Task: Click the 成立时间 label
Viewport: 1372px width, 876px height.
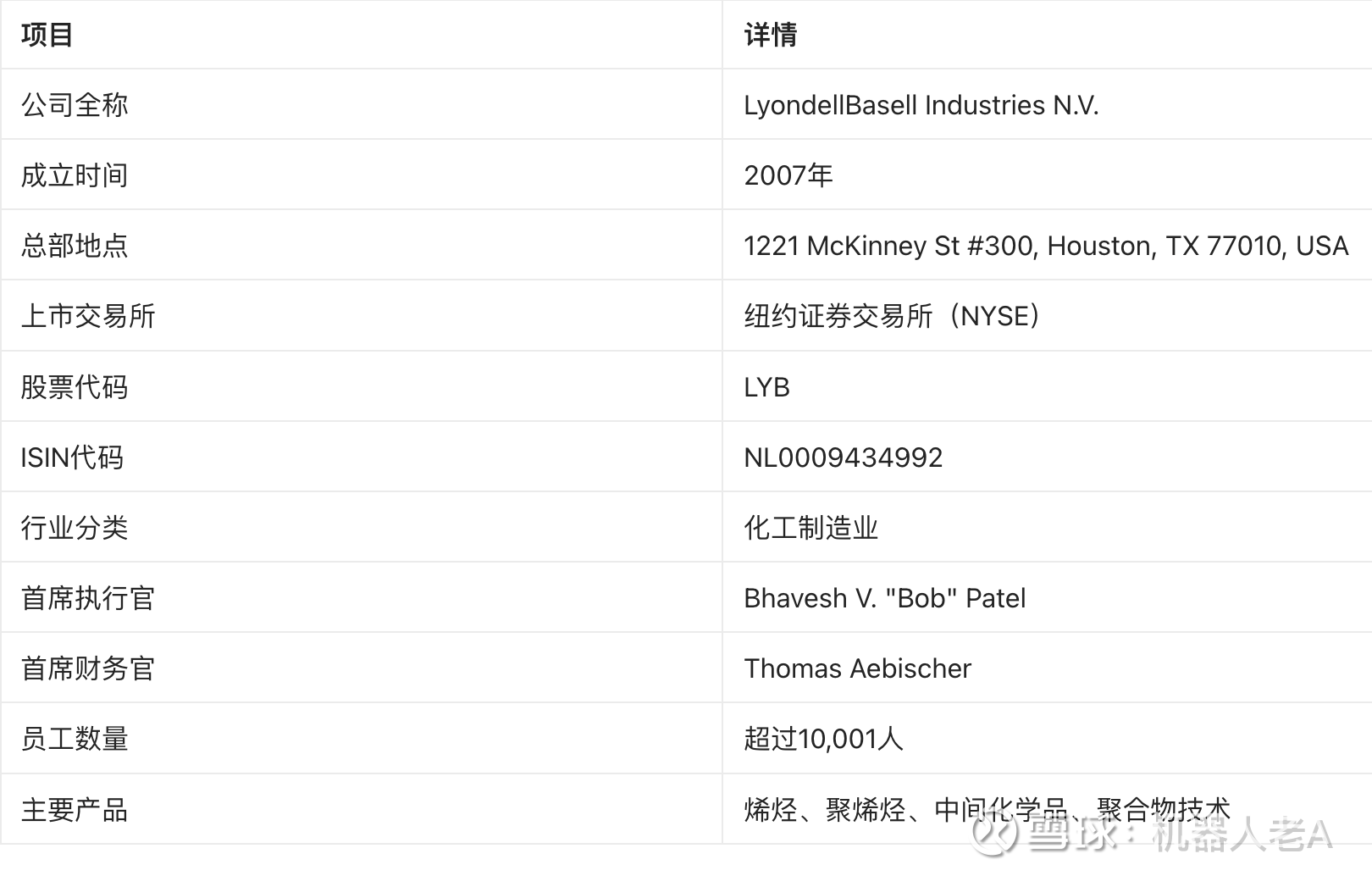Action: (x=75, y=175)
